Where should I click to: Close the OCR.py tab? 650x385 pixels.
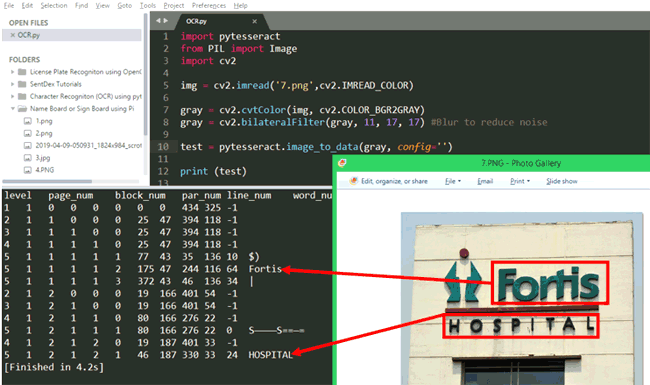click(x=255, y=21)
